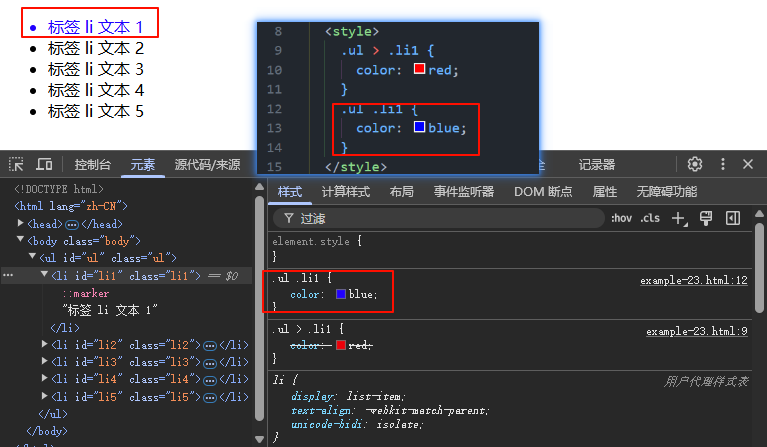
Task: Toggle the computed styles sidebar icon
Action: click(x=732, y=218)
